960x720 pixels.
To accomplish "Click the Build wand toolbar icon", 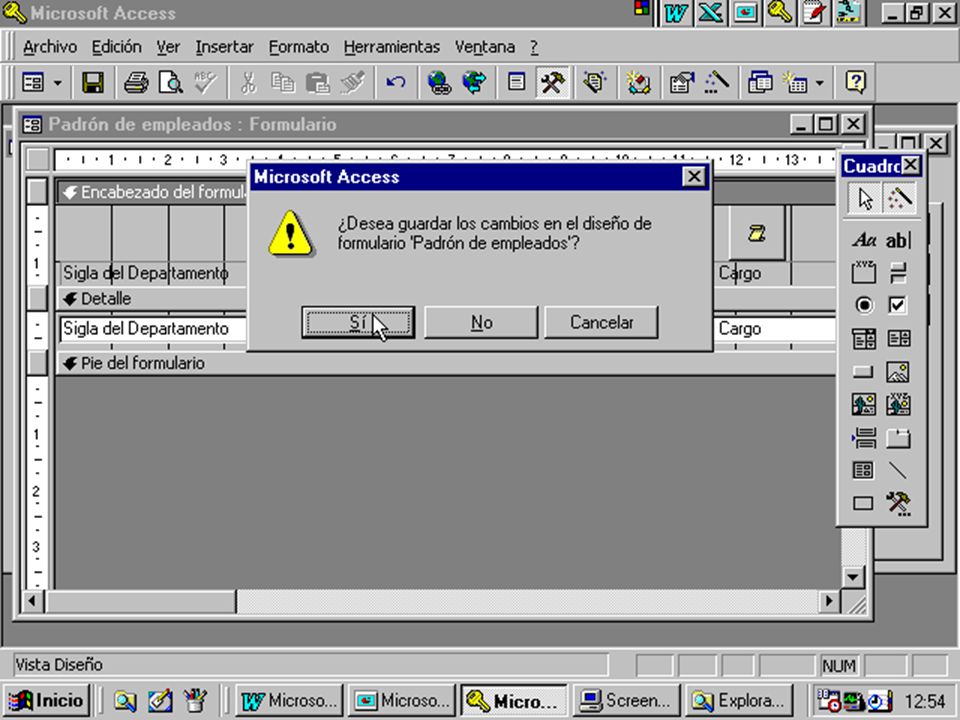I will (x=716, y=82).
